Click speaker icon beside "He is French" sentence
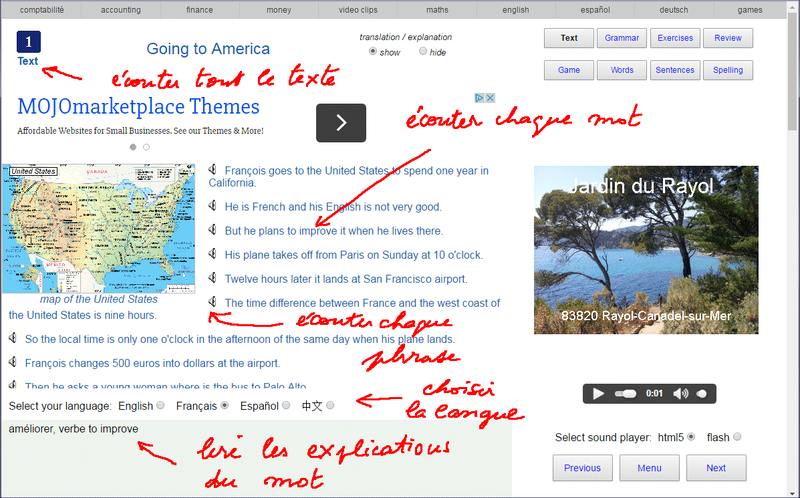The height and width of the screenshot is (498, 800). 213,206
